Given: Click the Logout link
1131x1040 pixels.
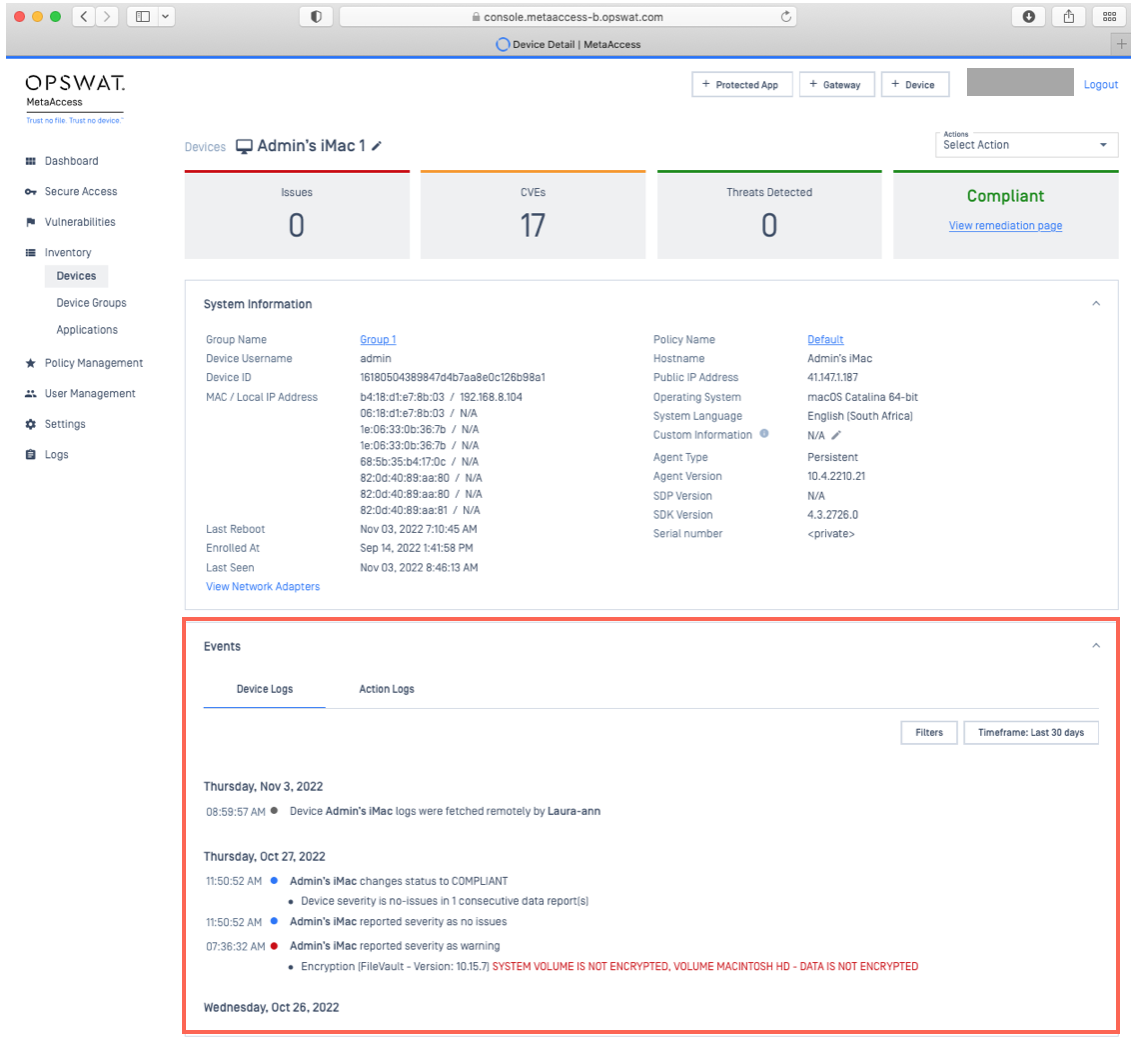Looking at the screenshot, I should pos(1101,84).
